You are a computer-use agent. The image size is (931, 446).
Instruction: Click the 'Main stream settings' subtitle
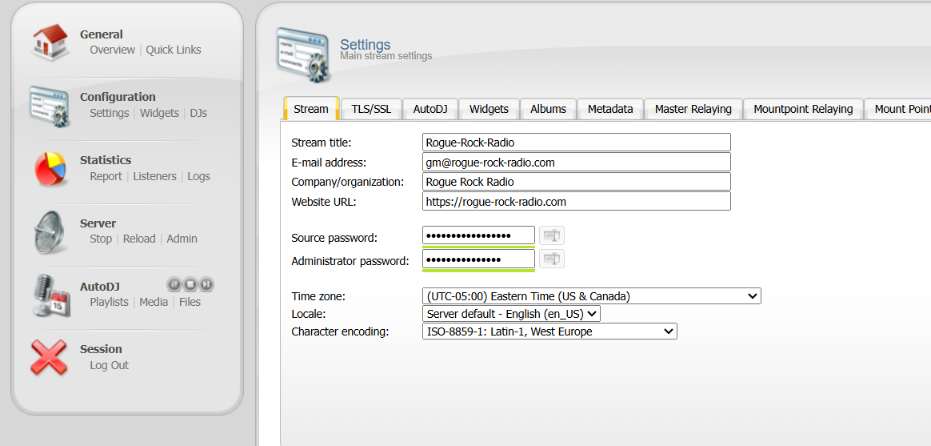pos(386,56)
